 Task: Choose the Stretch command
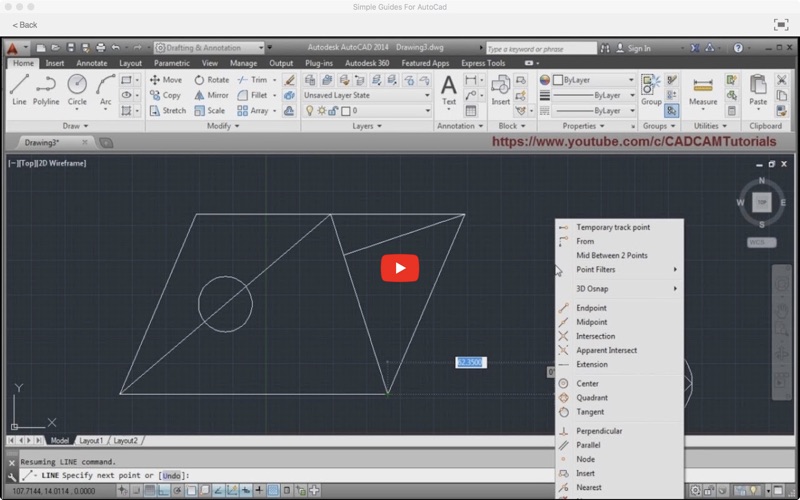(168, 110)
